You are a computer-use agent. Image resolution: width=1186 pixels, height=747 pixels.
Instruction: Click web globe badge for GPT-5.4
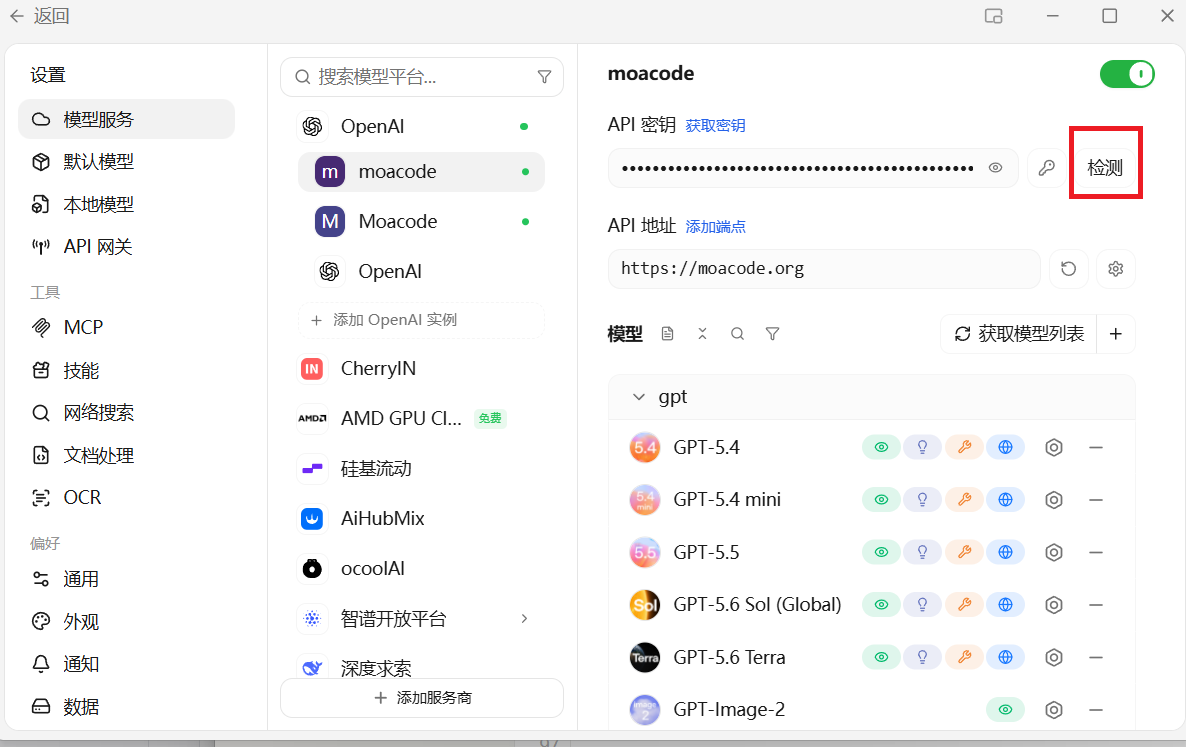click(x=1005, y=448)
